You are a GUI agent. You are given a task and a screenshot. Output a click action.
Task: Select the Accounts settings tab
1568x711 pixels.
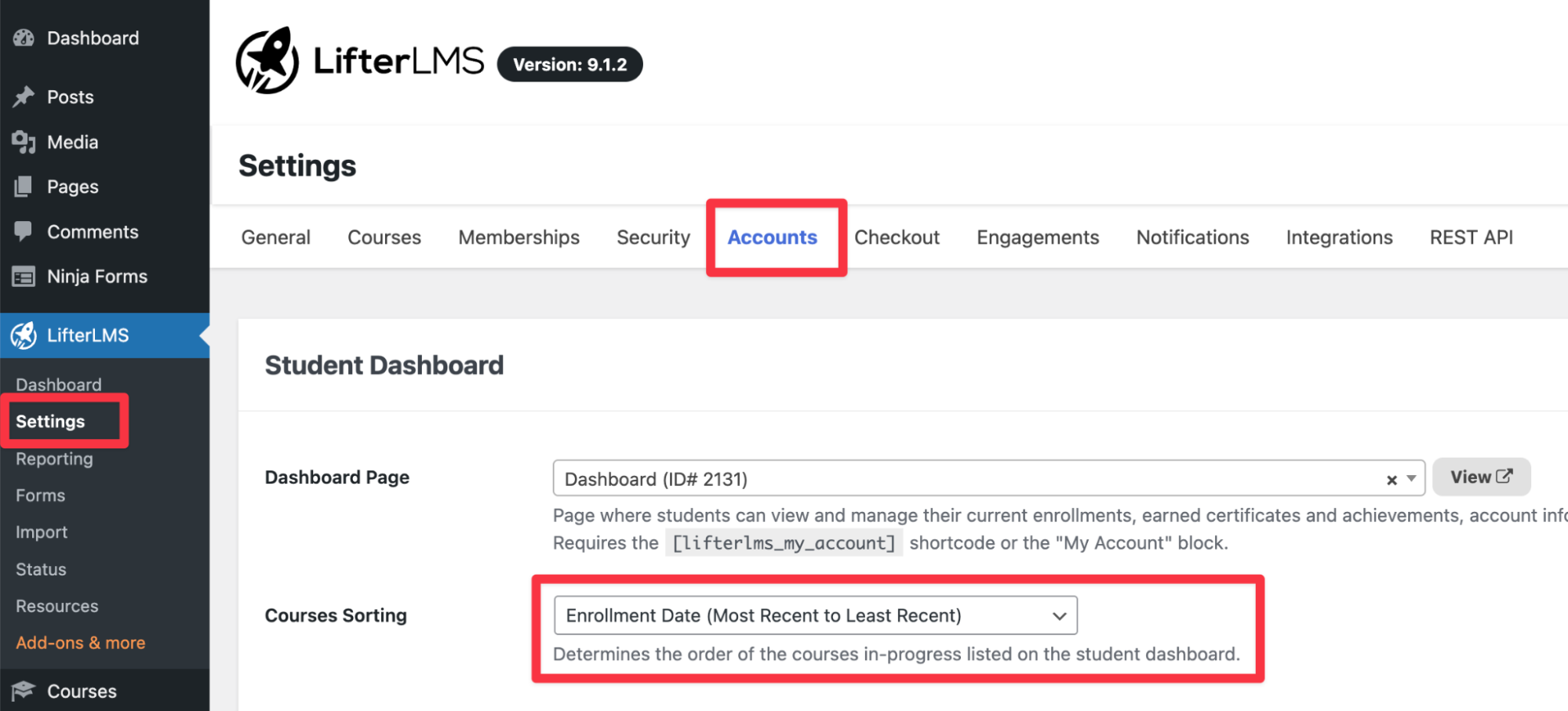(x=772, y=238)
